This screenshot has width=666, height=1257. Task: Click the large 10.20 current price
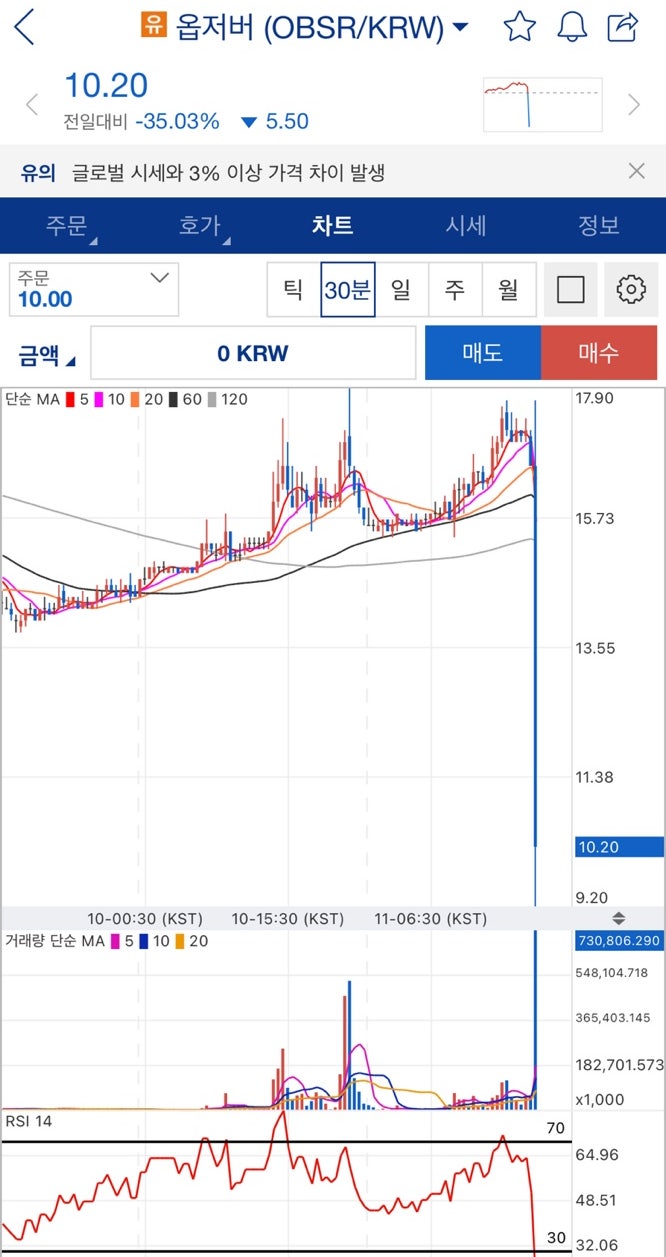click(106, 86)
